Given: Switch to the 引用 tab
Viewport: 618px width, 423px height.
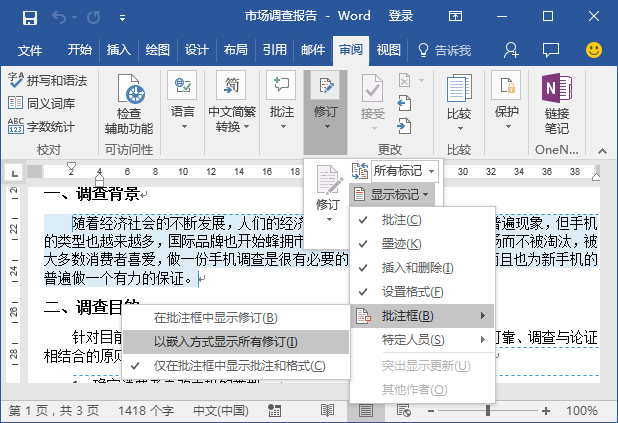Looking at the screenshot, I should point(274,50).
